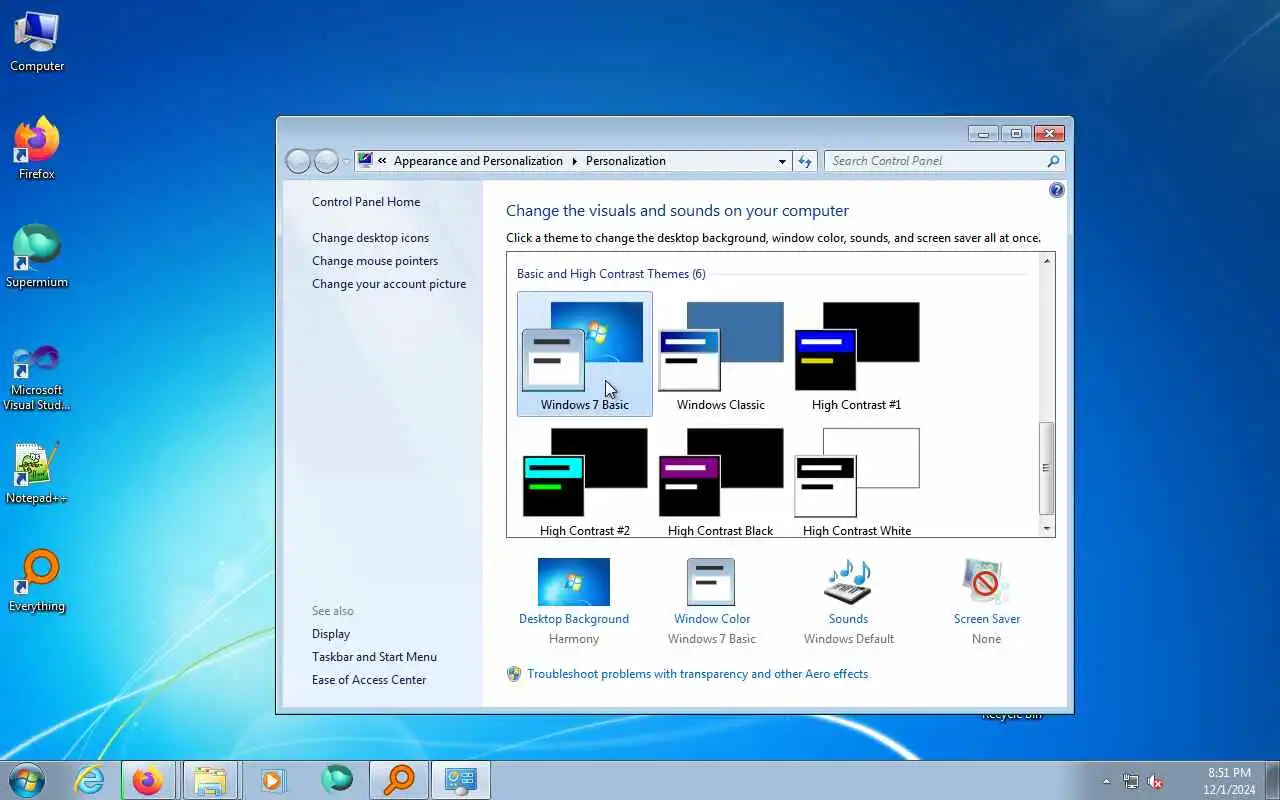Select the Windows 7 Basic theme
The height and width of the screenshot is (800, 1280).
585,354
